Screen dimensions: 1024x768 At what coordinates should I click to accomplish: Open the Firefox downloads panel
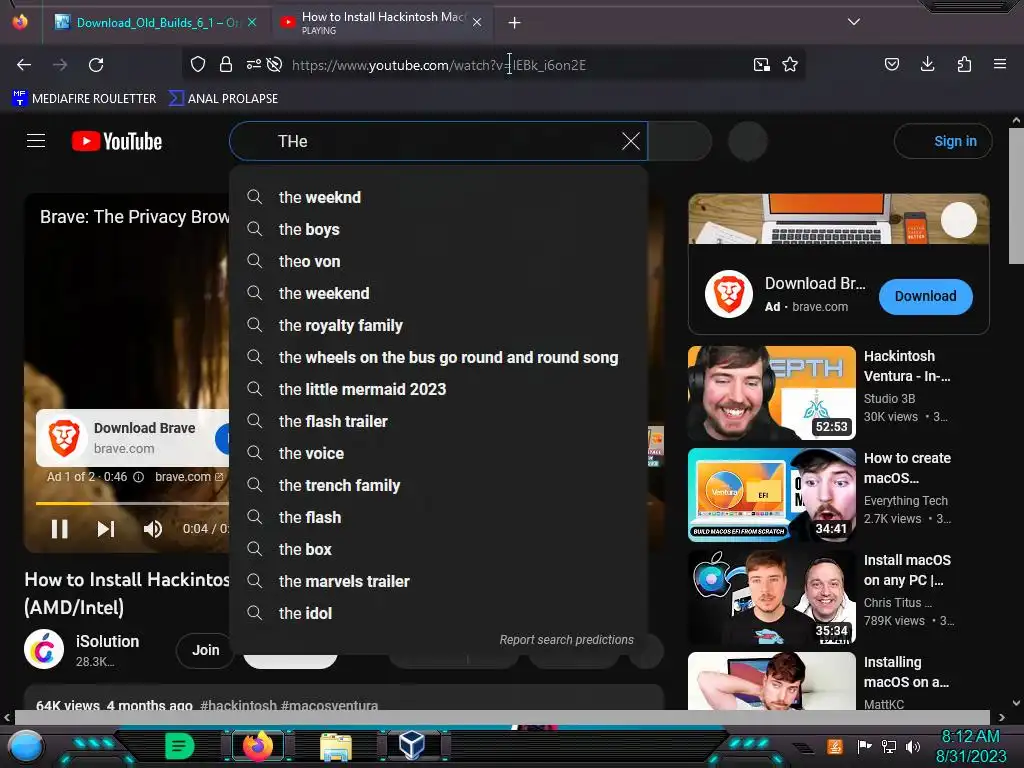pos(927,64)
